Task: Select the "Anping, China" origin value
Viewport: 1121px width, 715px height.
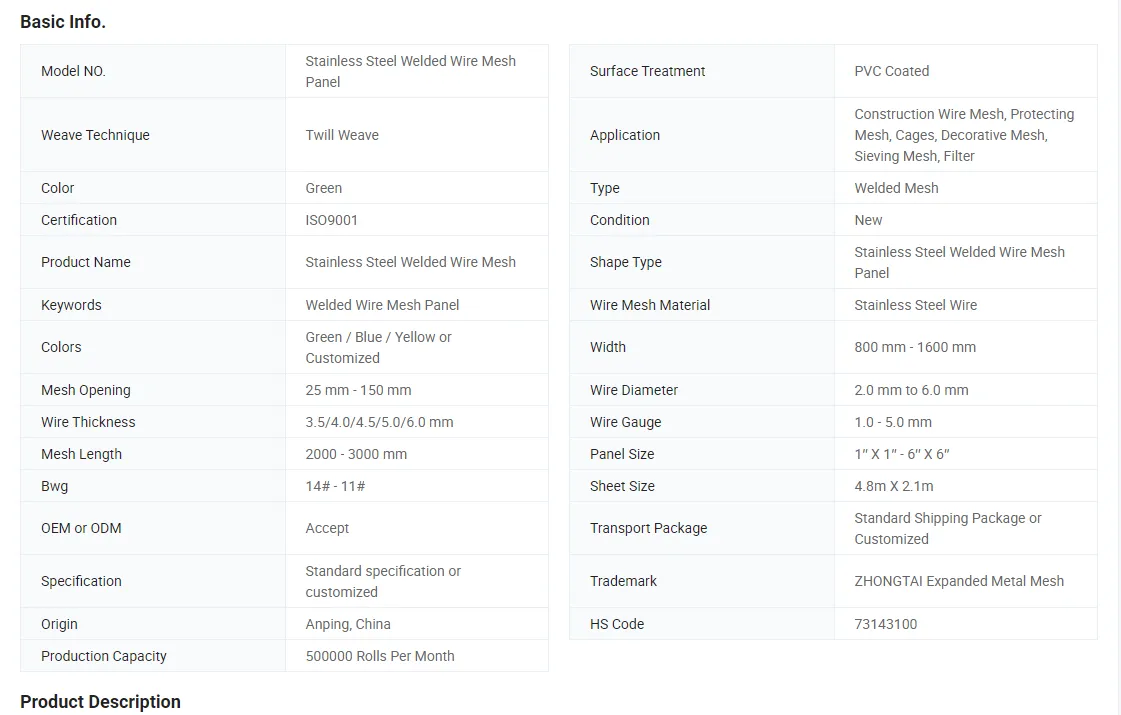Action: tap(348, 624)
